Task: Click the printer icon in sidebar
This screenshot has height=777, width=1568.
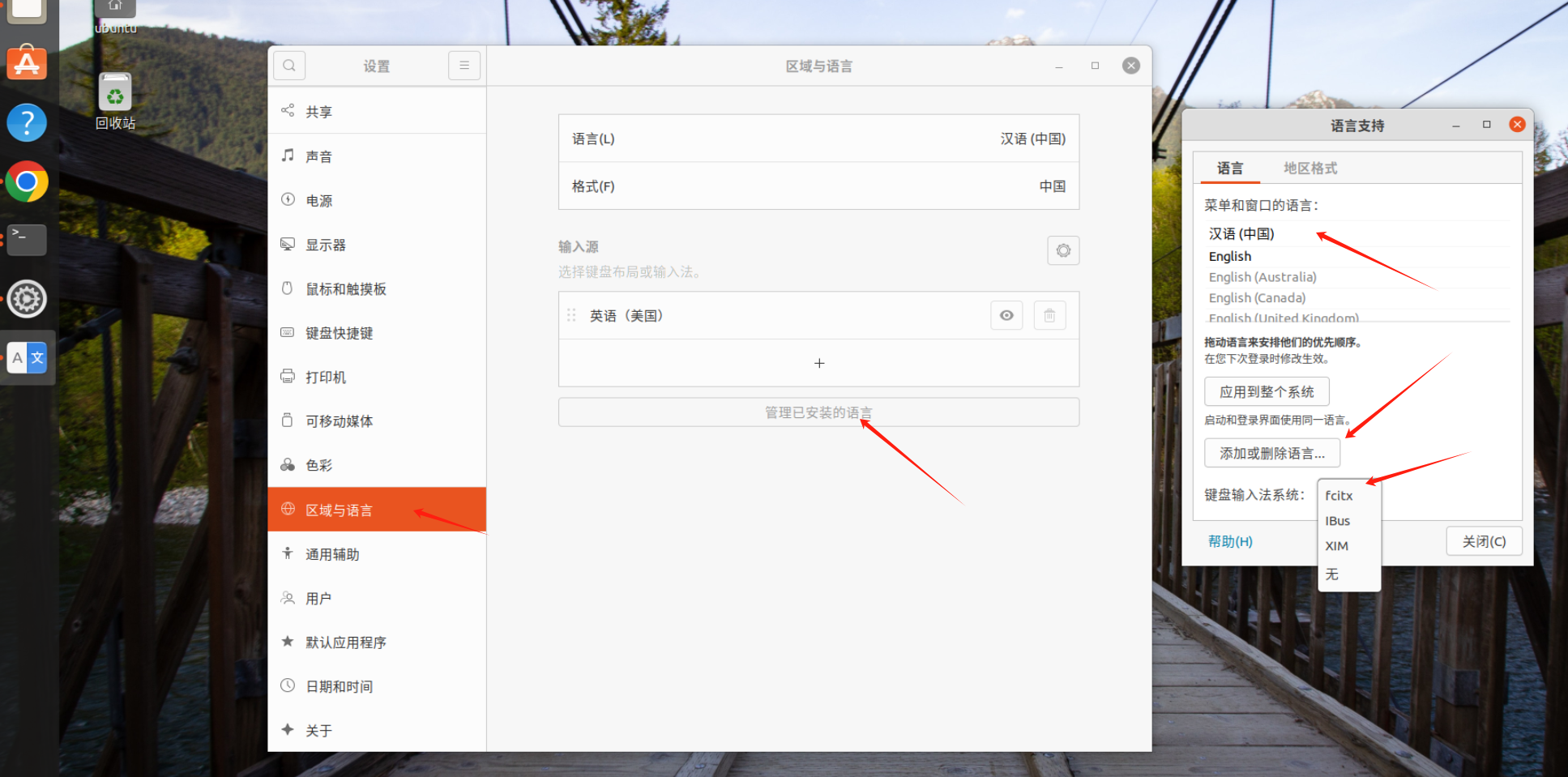Action: (x=288, y=376)
